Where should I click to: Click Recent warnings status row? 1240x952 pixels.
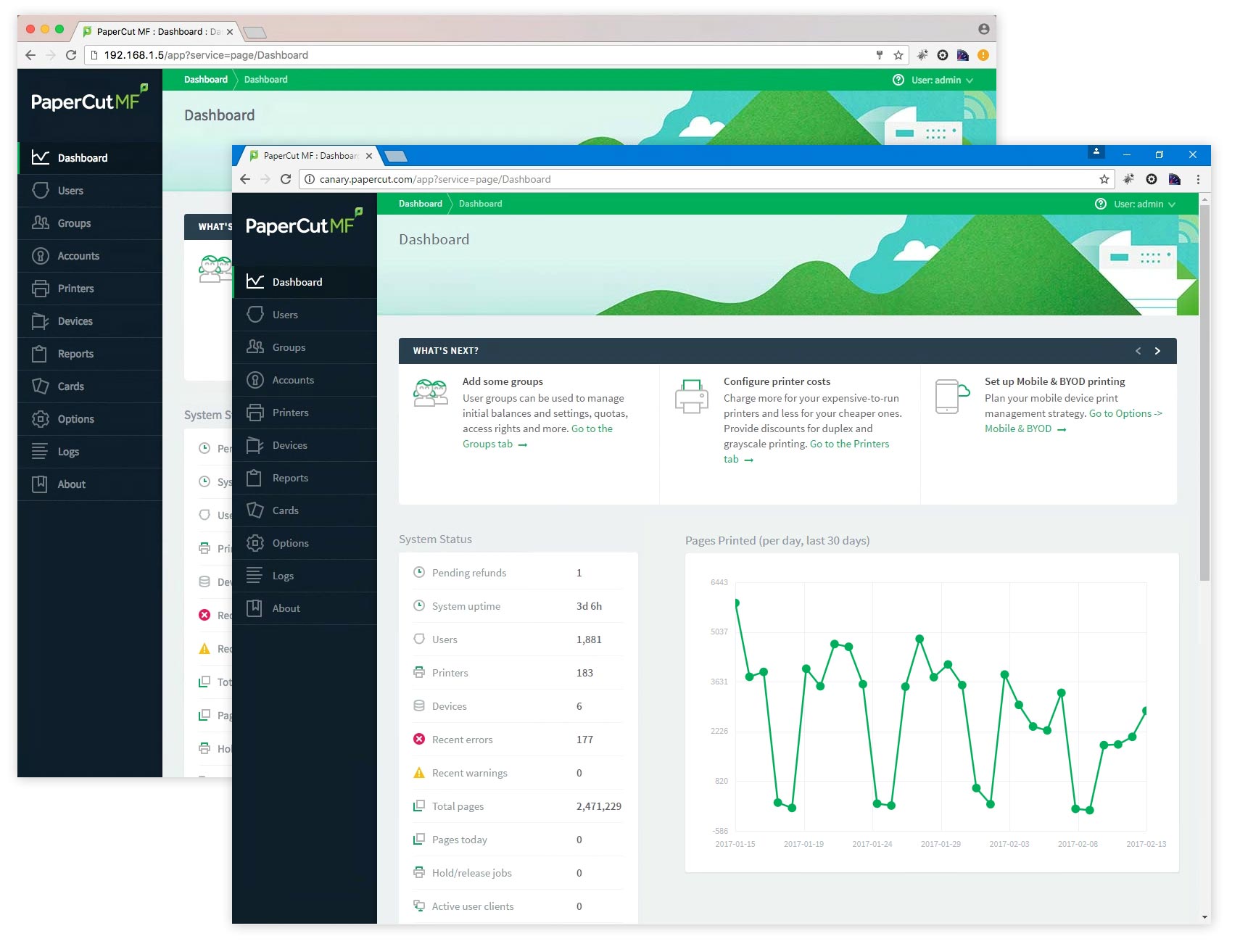point(518,773)
